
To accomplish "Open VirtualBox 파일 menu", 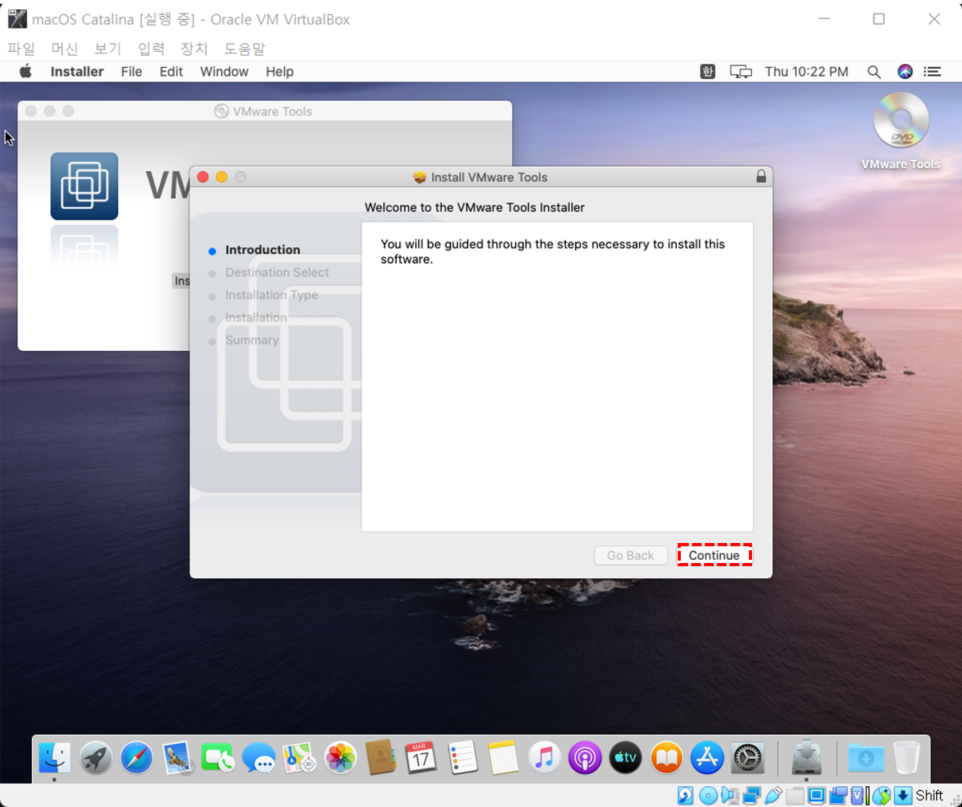I will tap(21, 48).
